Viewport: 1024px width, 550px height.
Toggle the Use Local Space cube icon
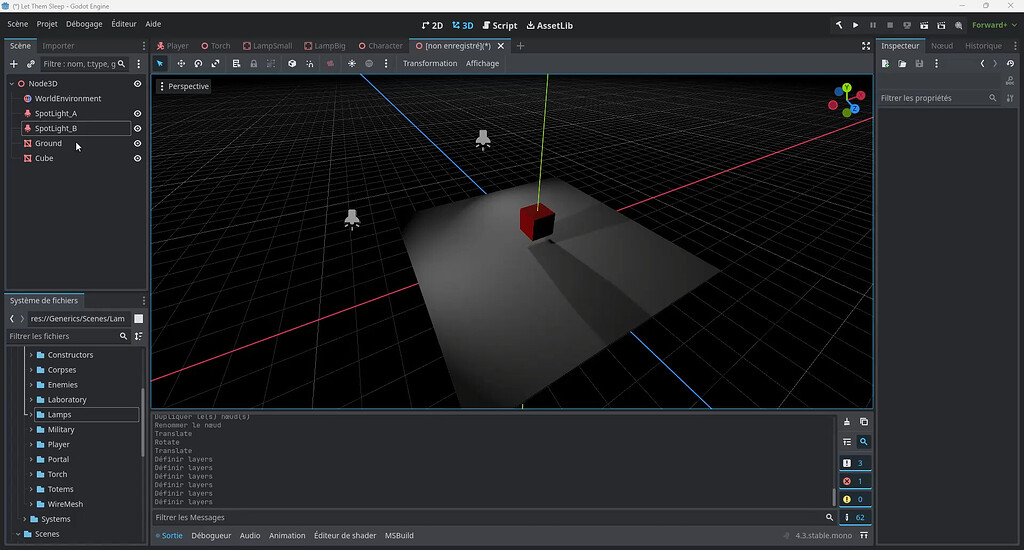292,63
